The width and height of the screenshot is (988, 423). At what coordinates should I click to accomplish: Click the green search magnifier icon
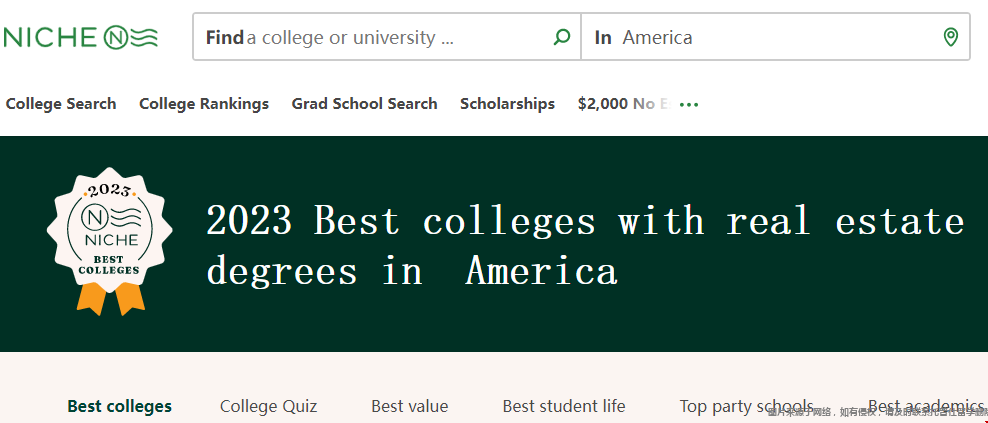[561, 37]
